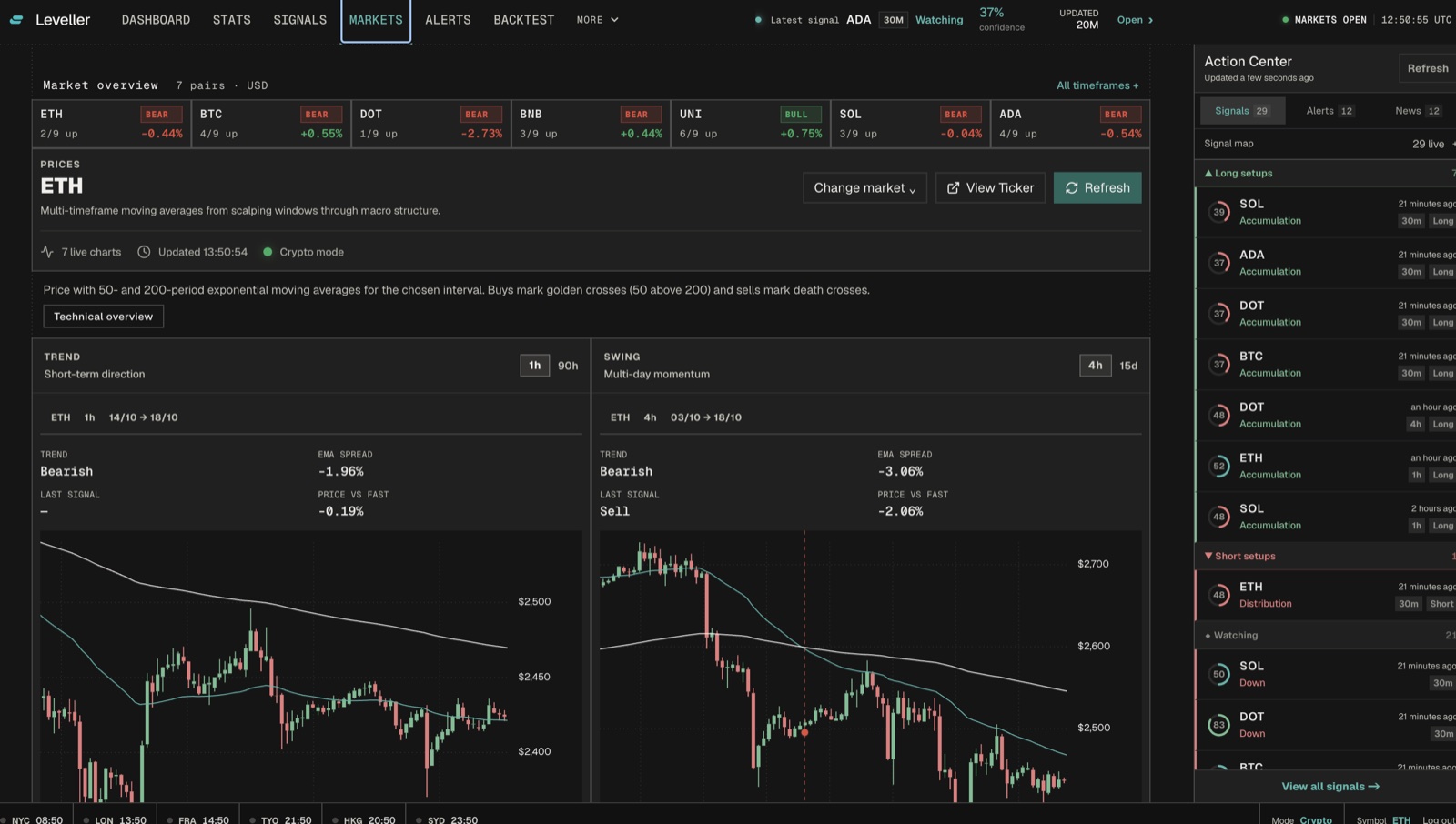Click the SOL Accumulation 1h signal from 2 hours ago
This screenshot has height=824, width=1456.
[1327, 518]
